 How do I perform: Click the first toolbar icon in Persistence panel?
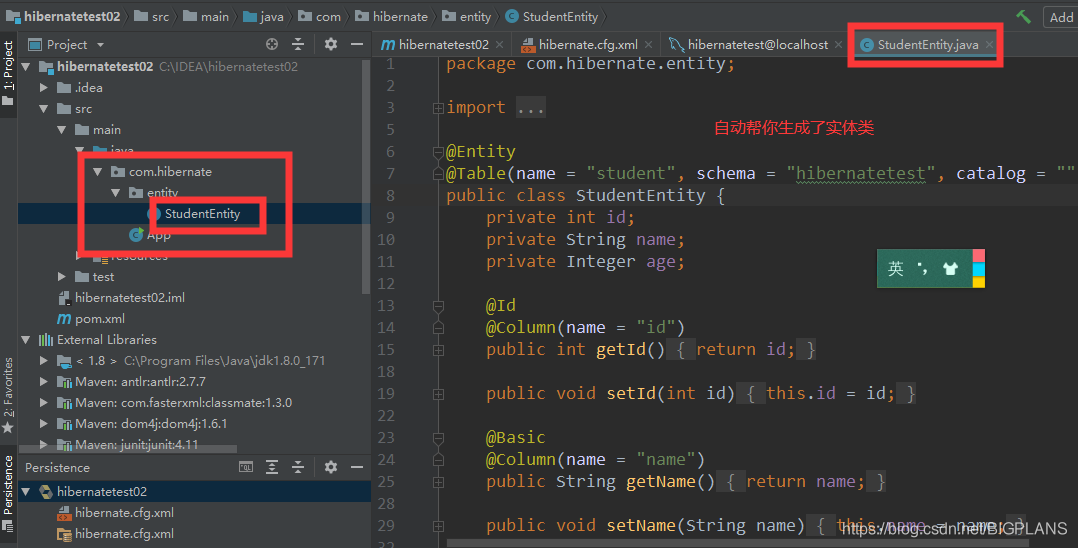[x=246, y=467]
